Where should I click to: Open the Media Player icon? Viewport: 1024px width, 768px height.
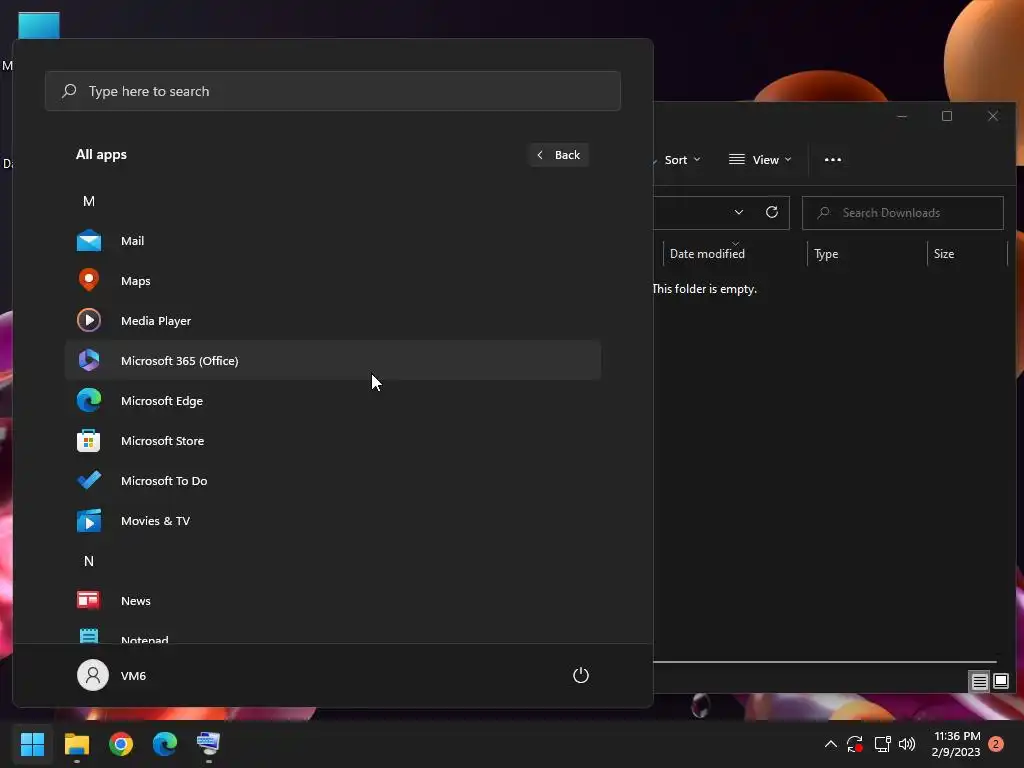tap(89, 321)
